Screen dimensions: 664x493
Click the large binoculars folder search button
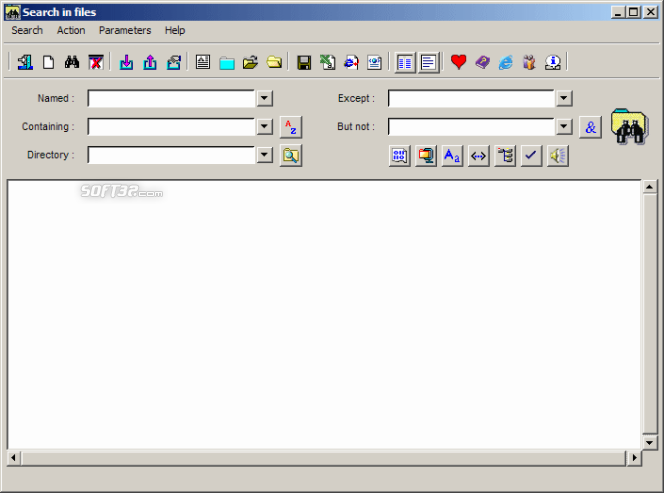pos(629,128)
